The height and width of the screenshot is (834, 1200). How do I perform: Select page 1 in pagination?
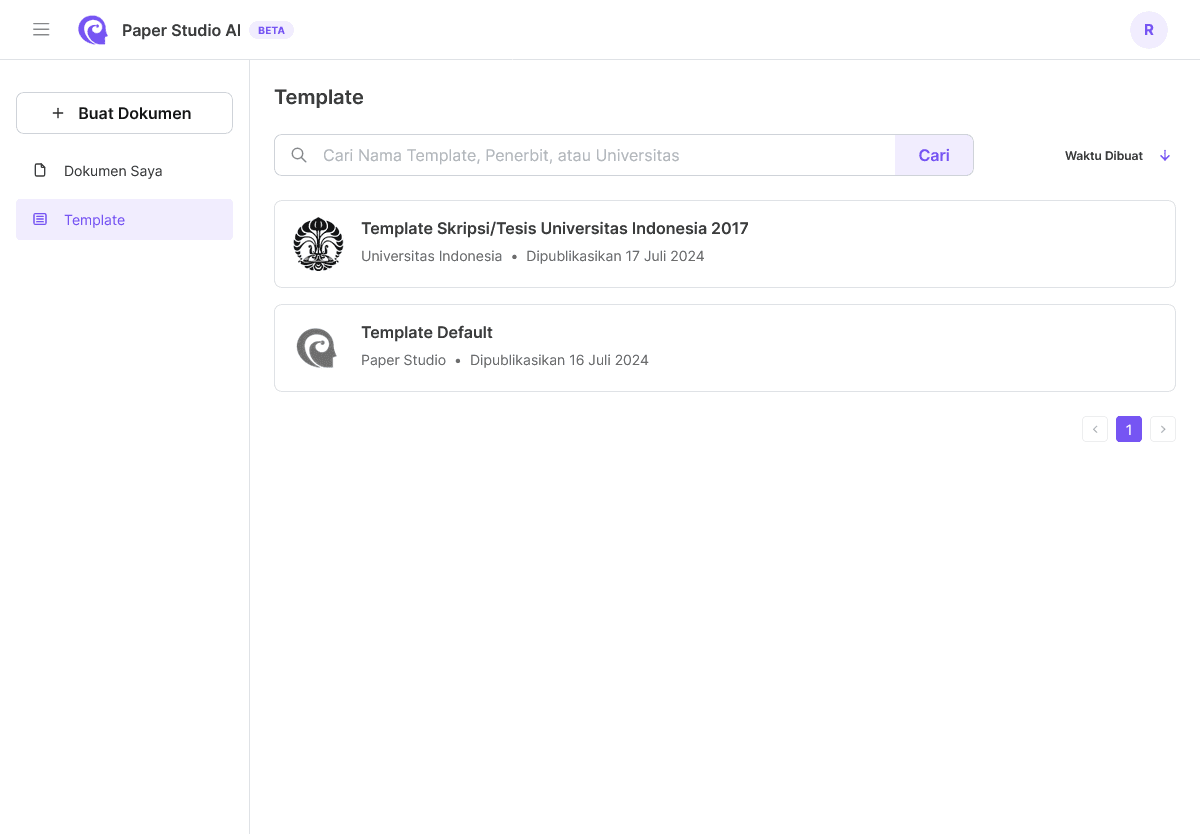point(1128,429)
